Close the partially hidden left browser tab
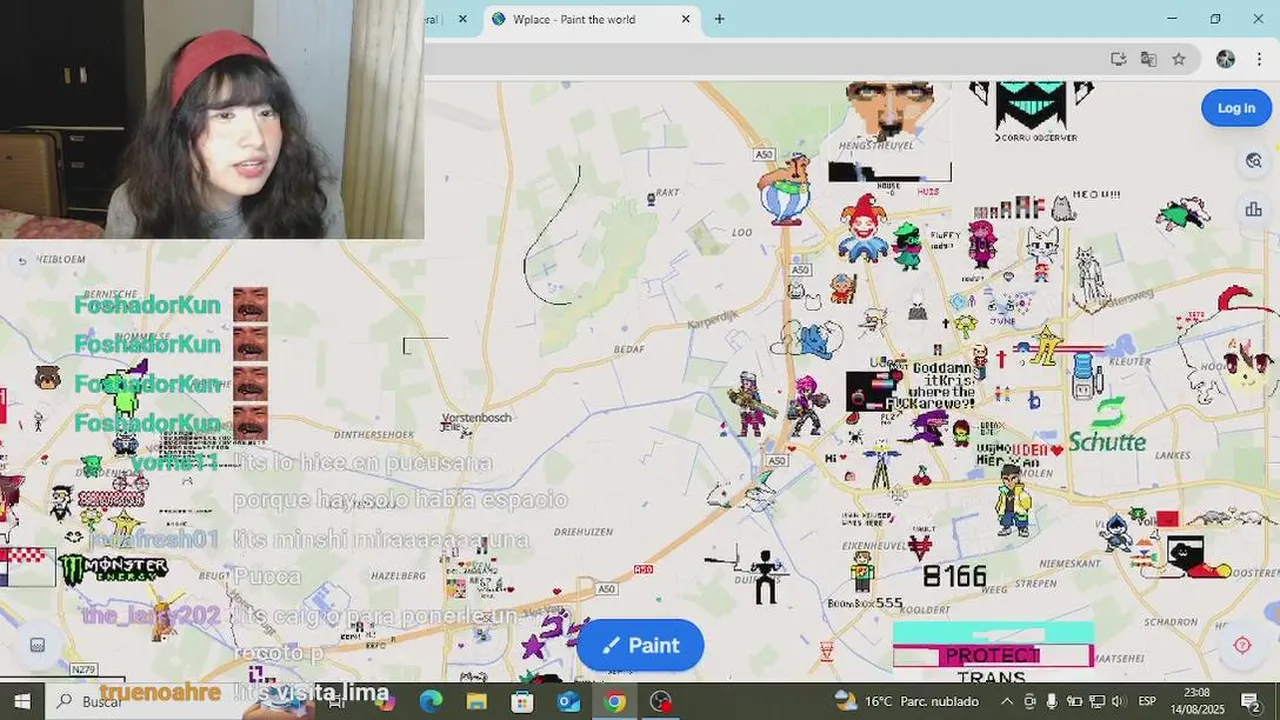The width and height of the screenshot is (1280, 720). (x=462, y=19)
